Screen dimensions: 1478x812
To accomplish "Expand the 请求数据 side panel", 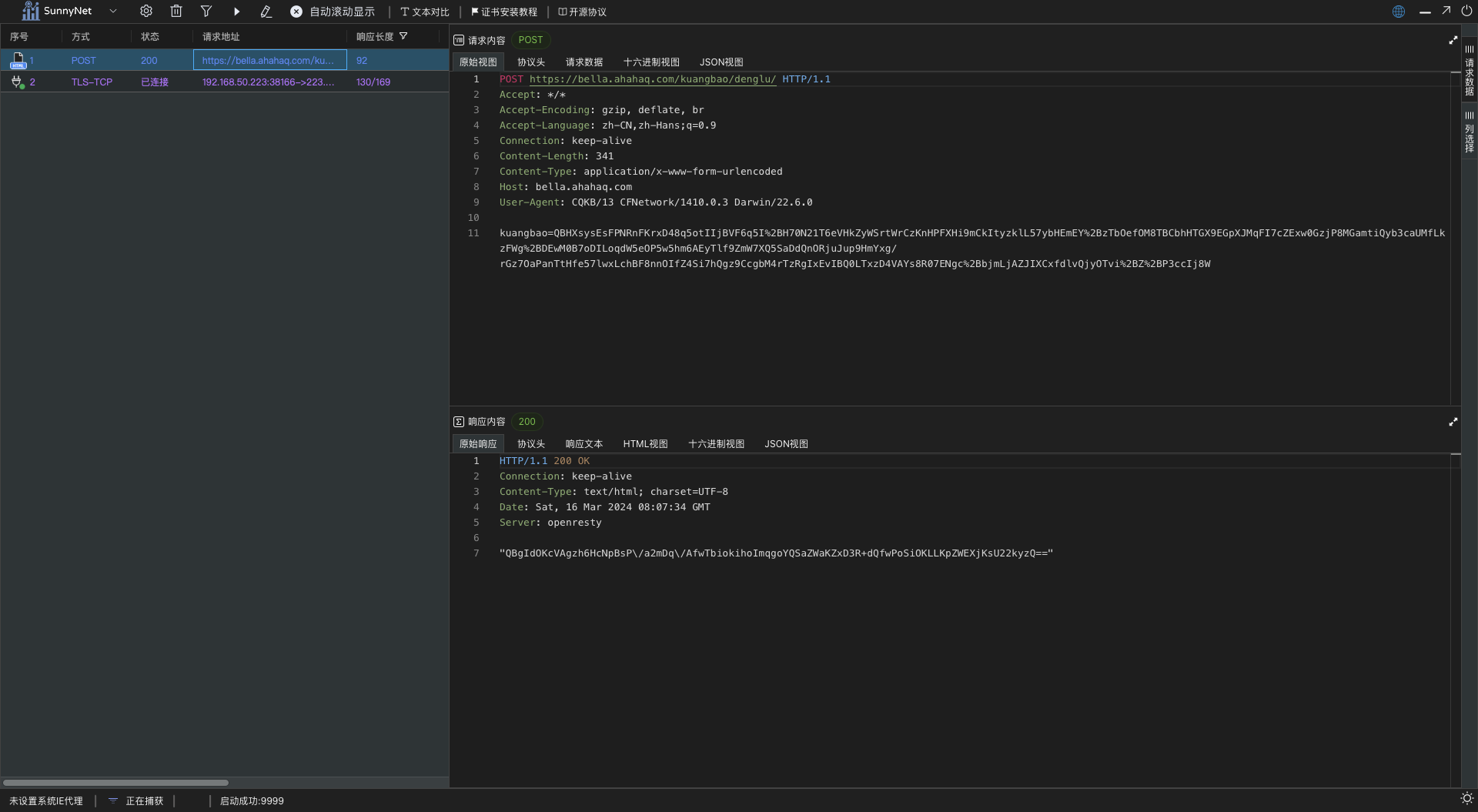I will coord(1469,71).
